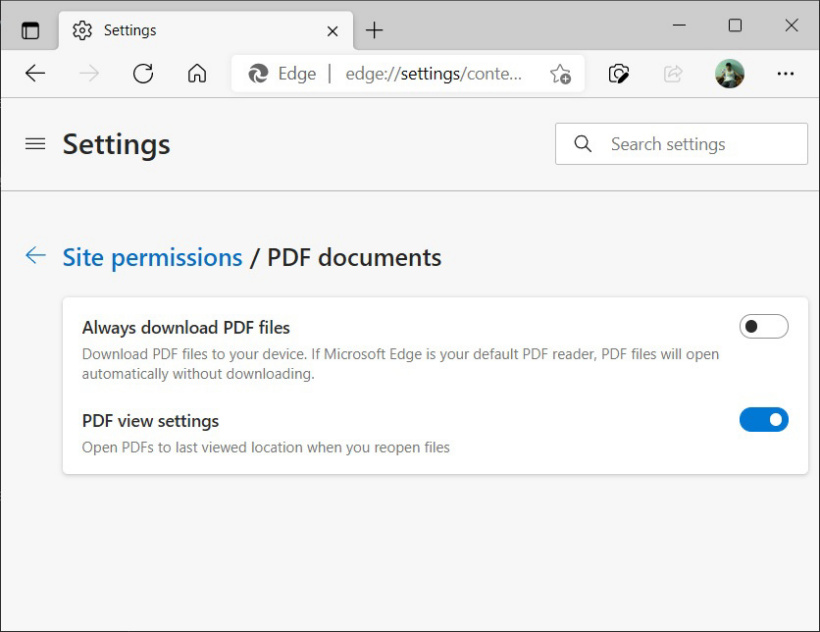Screen dimensions: 820x632
Task: Open the profile avatar picture
Action: pos(730,73)
